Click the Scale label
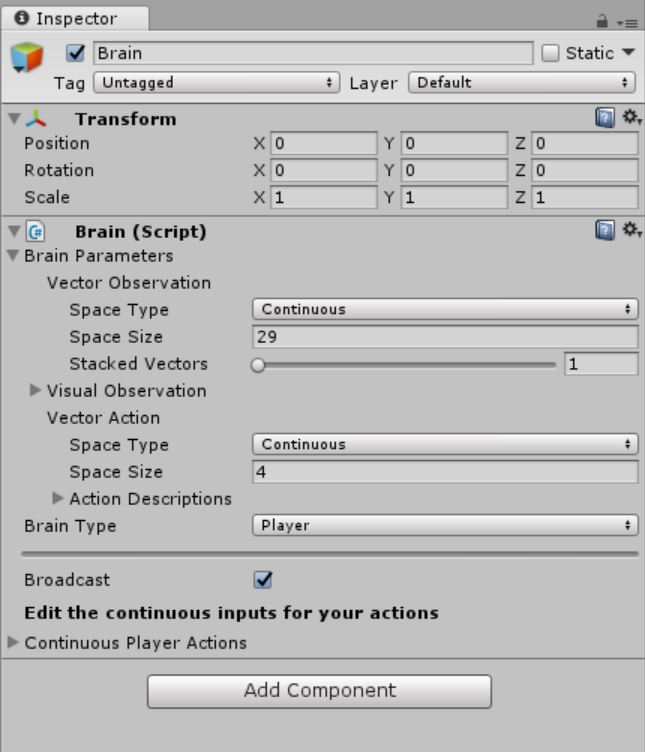 (x=47, y=197)
